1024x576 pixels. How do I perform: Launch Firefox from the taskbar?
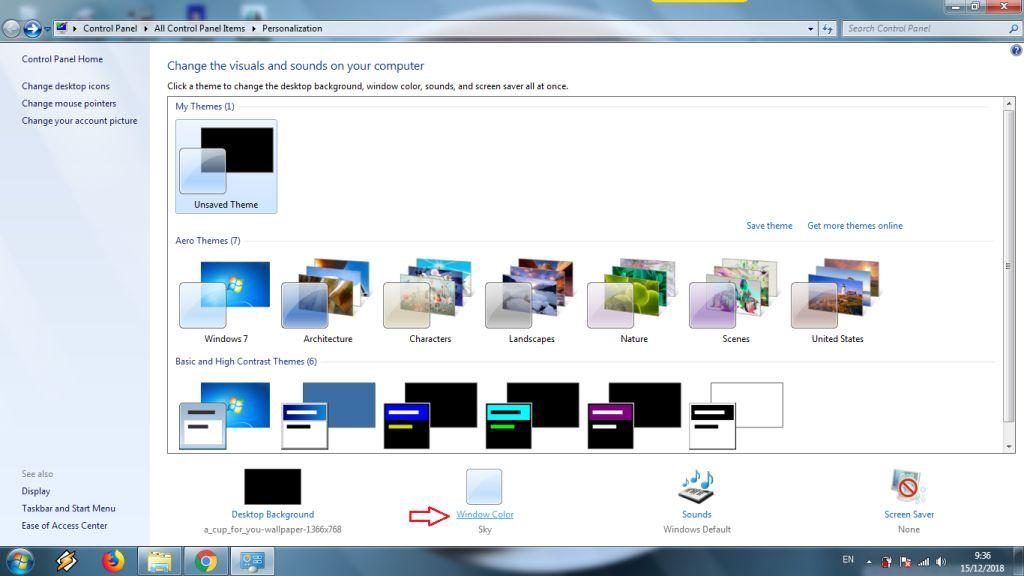click(112, 561)
